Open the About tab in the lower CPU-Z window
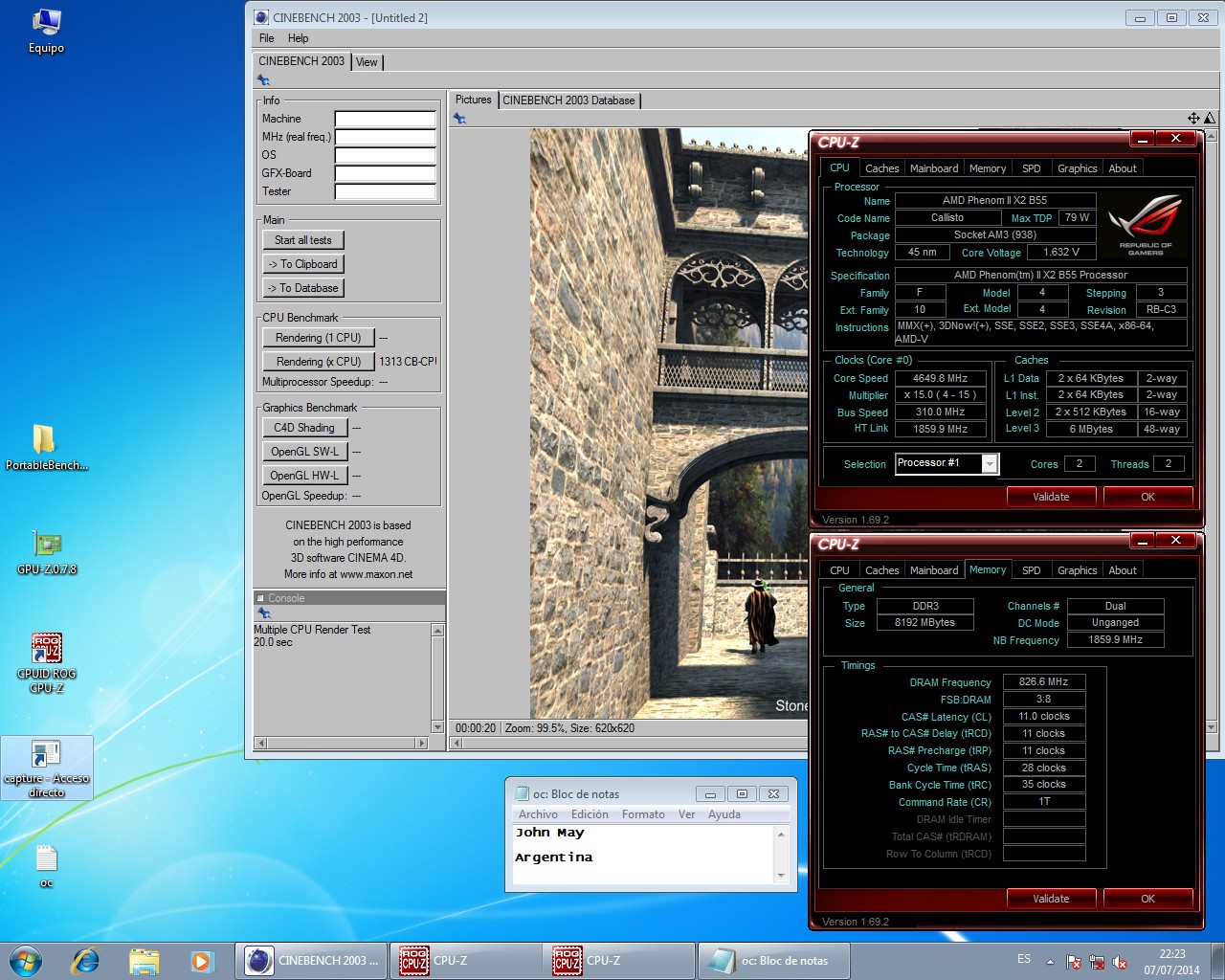 [1123, 570]
